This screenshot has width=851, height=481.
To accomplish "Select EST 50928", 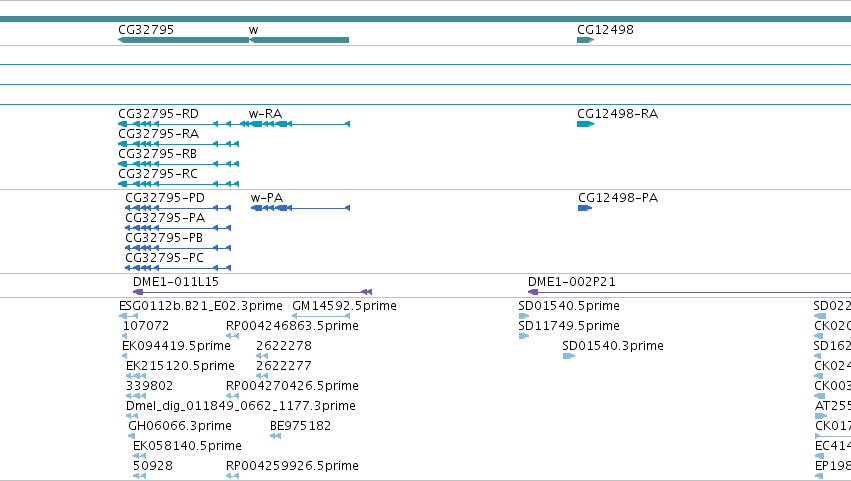I will coord(153,467).
